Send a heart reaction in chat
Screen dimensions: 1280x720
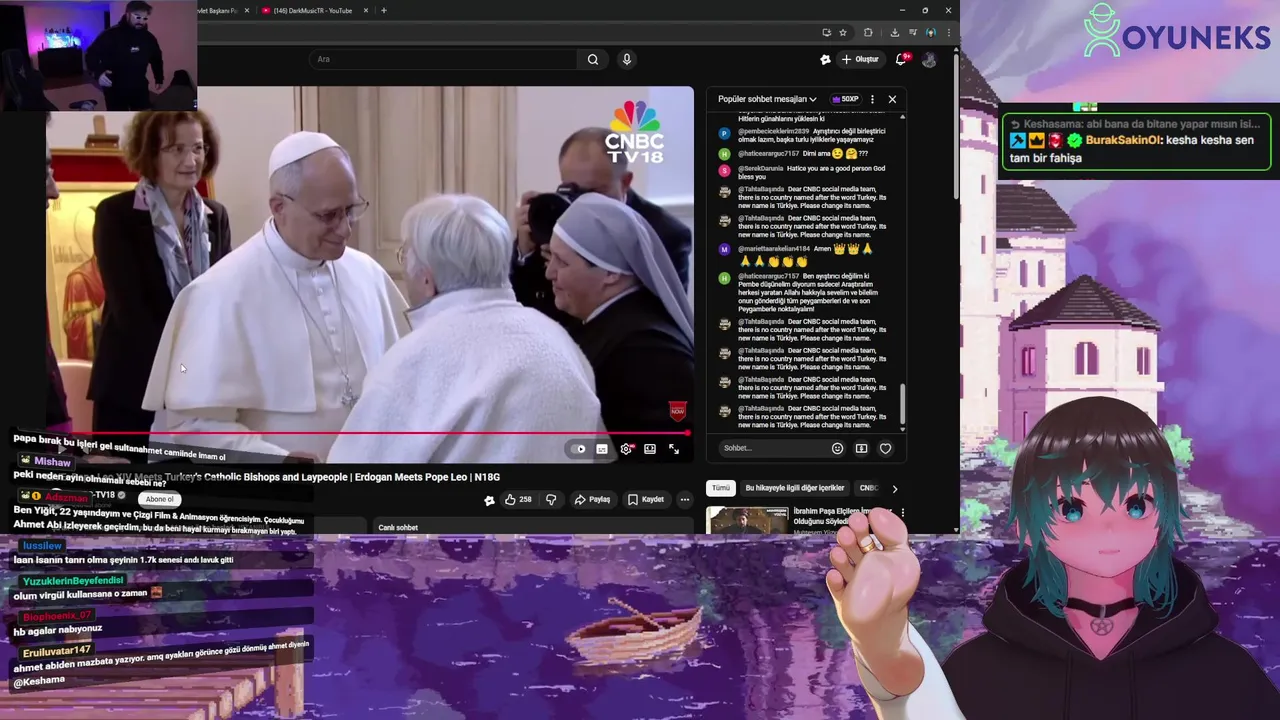point(885,448)
